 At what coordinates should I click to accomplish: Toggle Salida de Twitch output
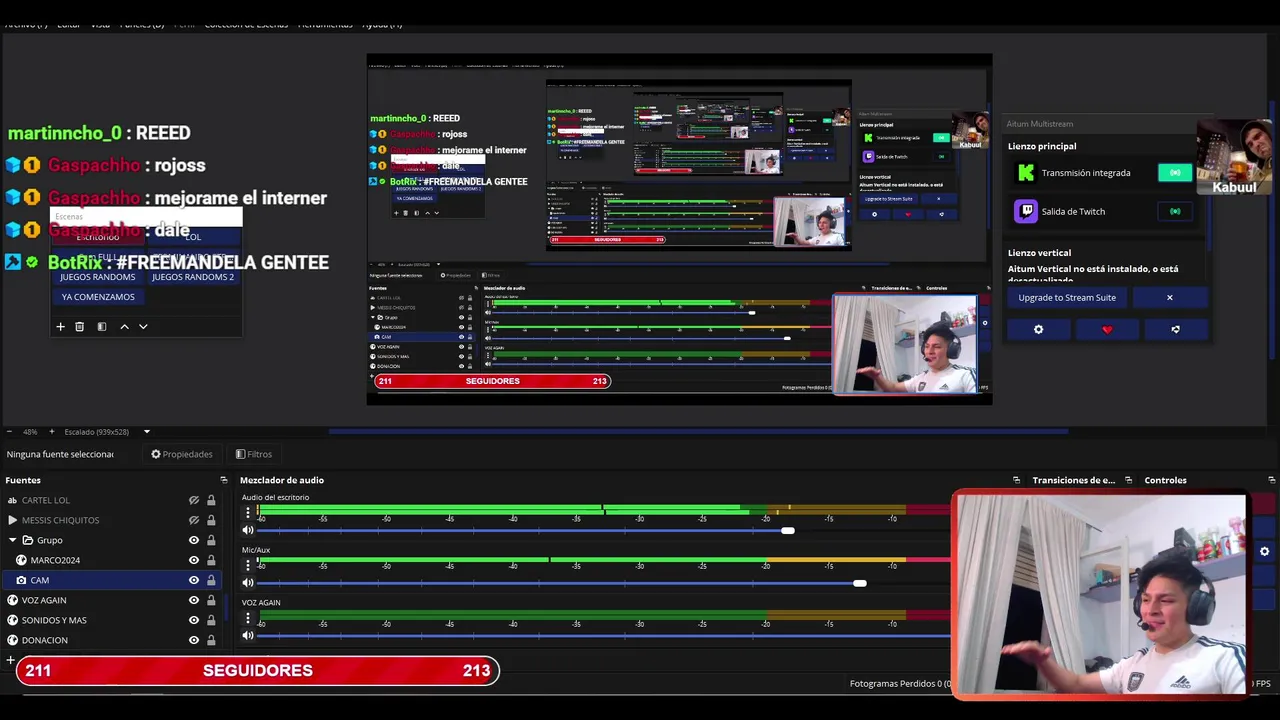(x=1175, y=211)
